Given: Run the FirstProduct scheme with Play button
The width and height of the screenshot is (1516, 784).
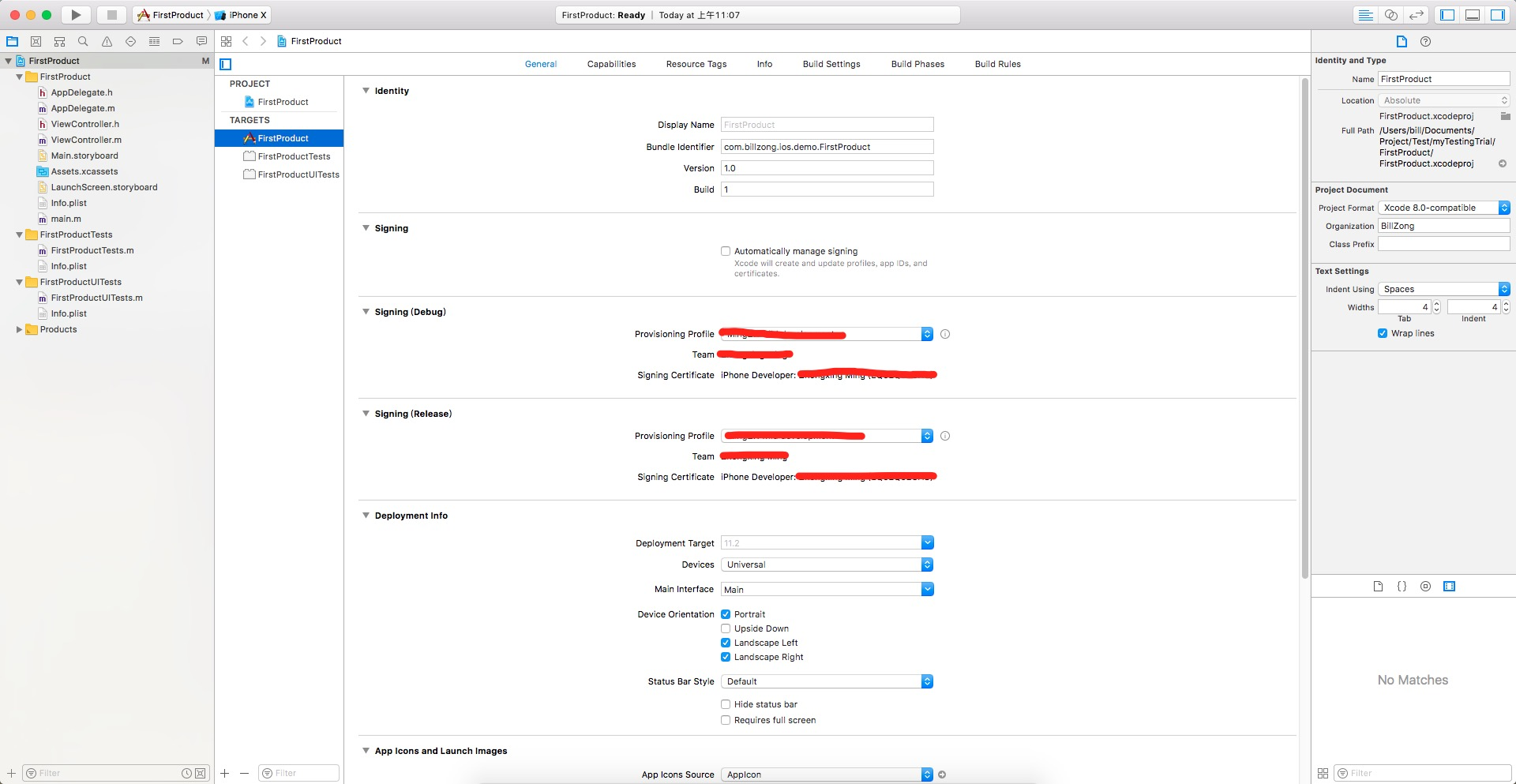Looking at the screenshot, I should click(x=76, y=15).
